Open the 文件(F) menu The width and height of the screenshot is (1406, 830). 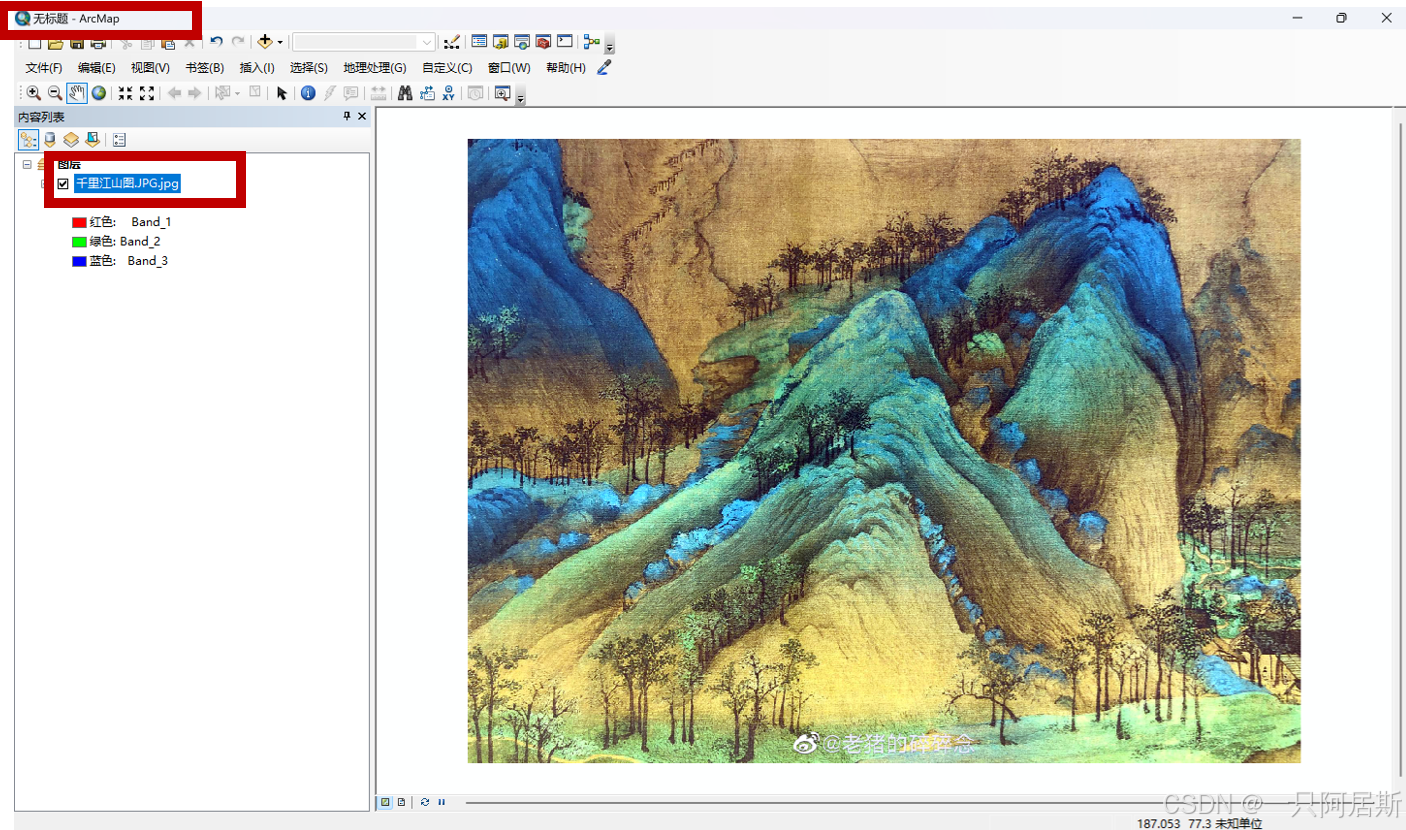coord(44,68)
